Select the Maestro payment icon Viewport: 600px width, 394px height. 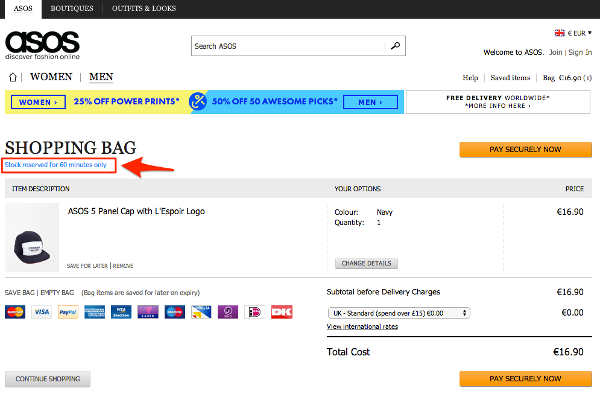tap(175, 312)
